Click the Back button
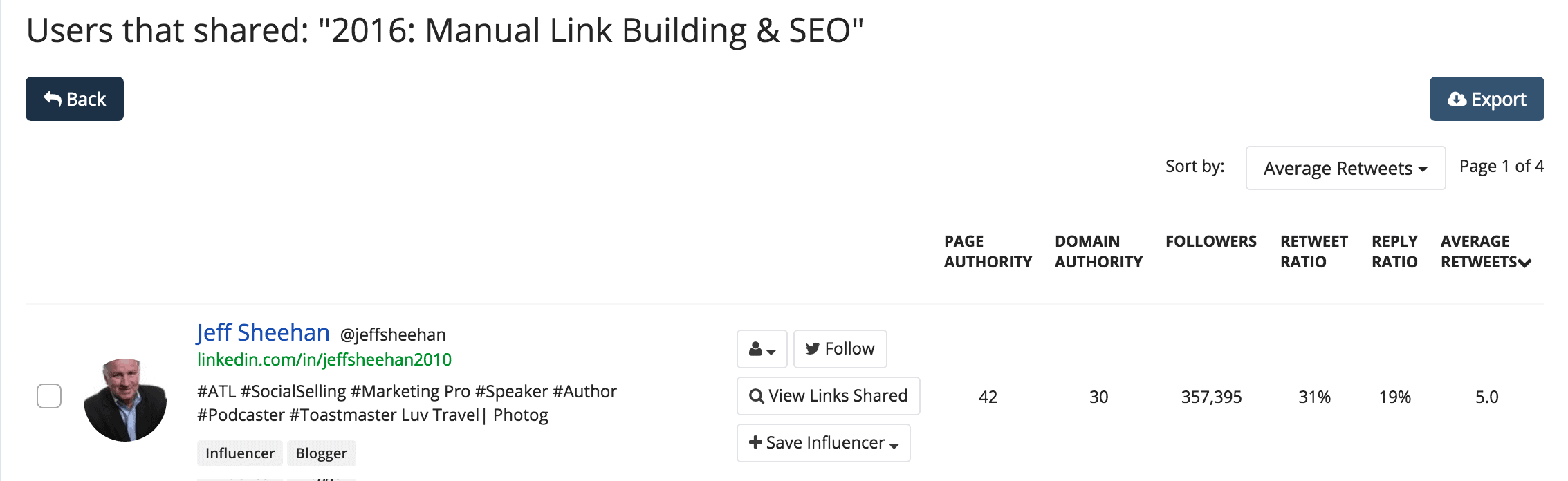 75,99
